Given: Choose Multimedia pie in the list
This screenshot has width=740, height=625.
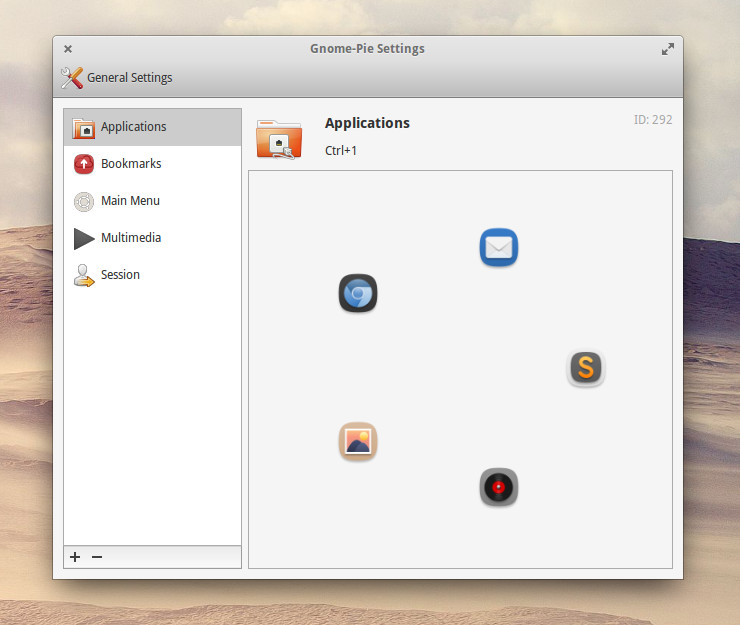Looking at the screenshot, I should (x=152, y=238).
